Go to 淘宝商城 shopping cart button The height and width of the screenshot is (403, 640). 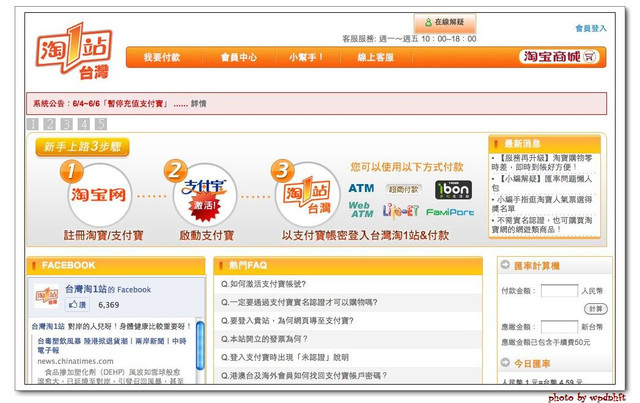(559, 57)
